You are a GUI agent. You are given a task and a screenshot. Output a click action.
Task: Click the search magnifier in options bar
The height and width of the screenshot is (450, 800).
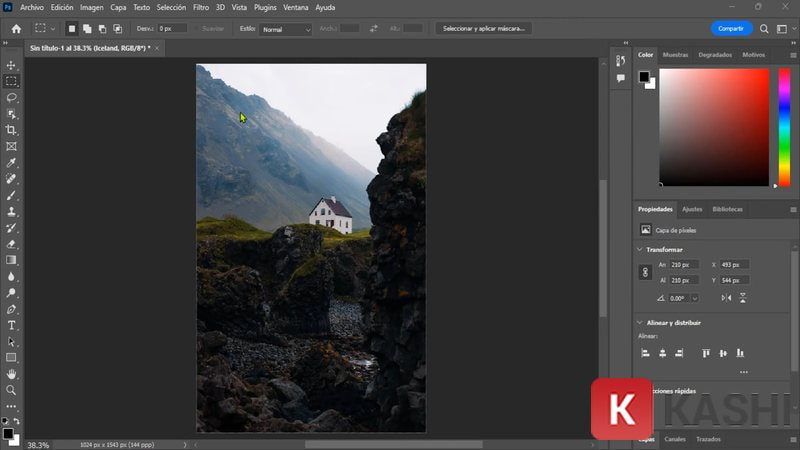tap(764, 29)
